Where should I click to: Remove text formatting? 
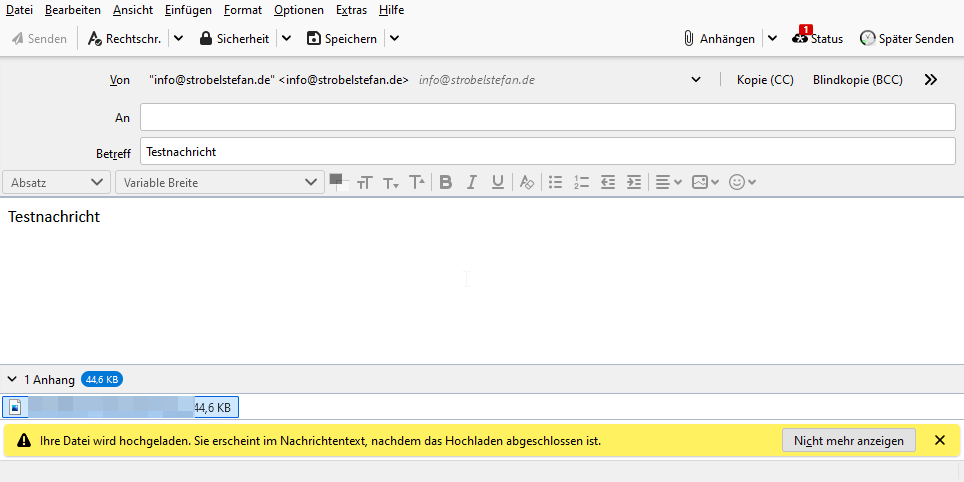[x=526, y=182]
